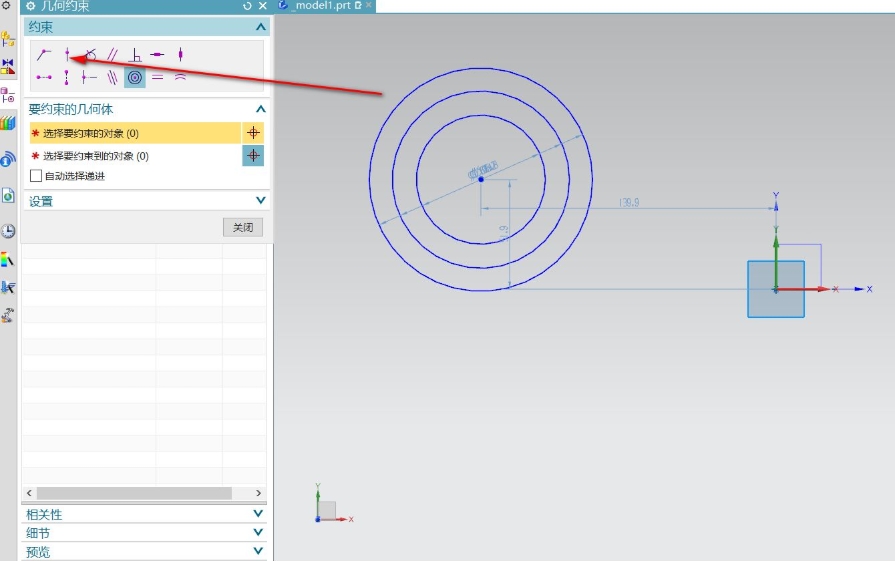Select the datum coordinate system plane square

pyautogui.click(x=776, y=289)
